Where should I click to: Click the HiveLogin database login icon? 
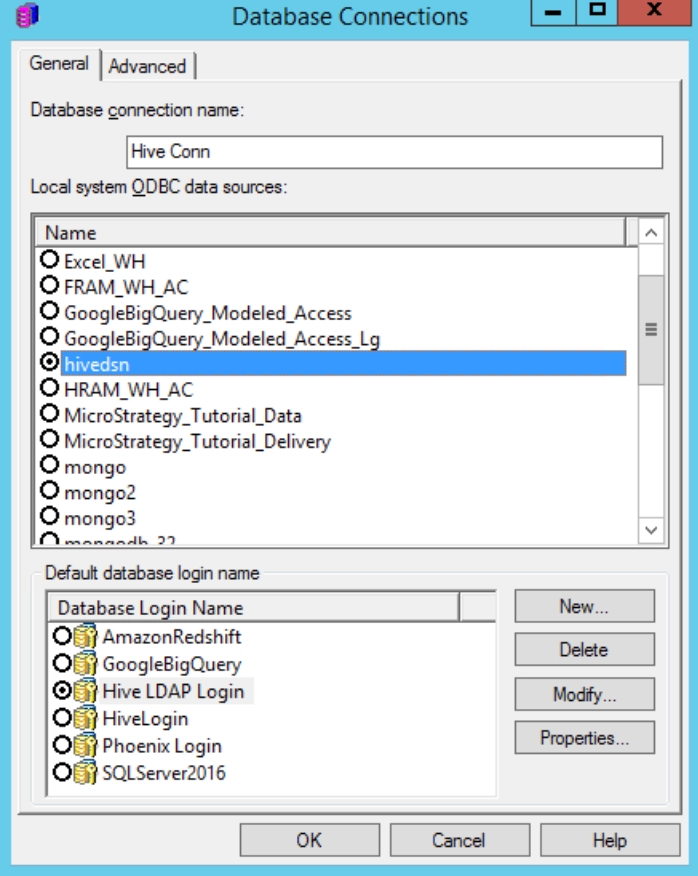[x=85, y=718]
